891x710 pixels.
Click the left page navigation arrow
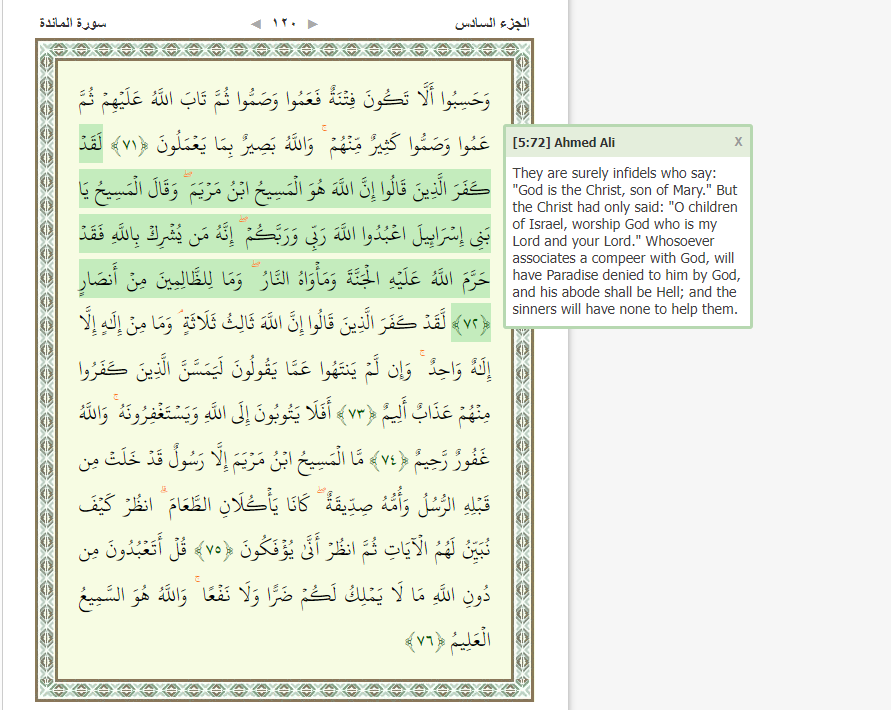[255, 23]
